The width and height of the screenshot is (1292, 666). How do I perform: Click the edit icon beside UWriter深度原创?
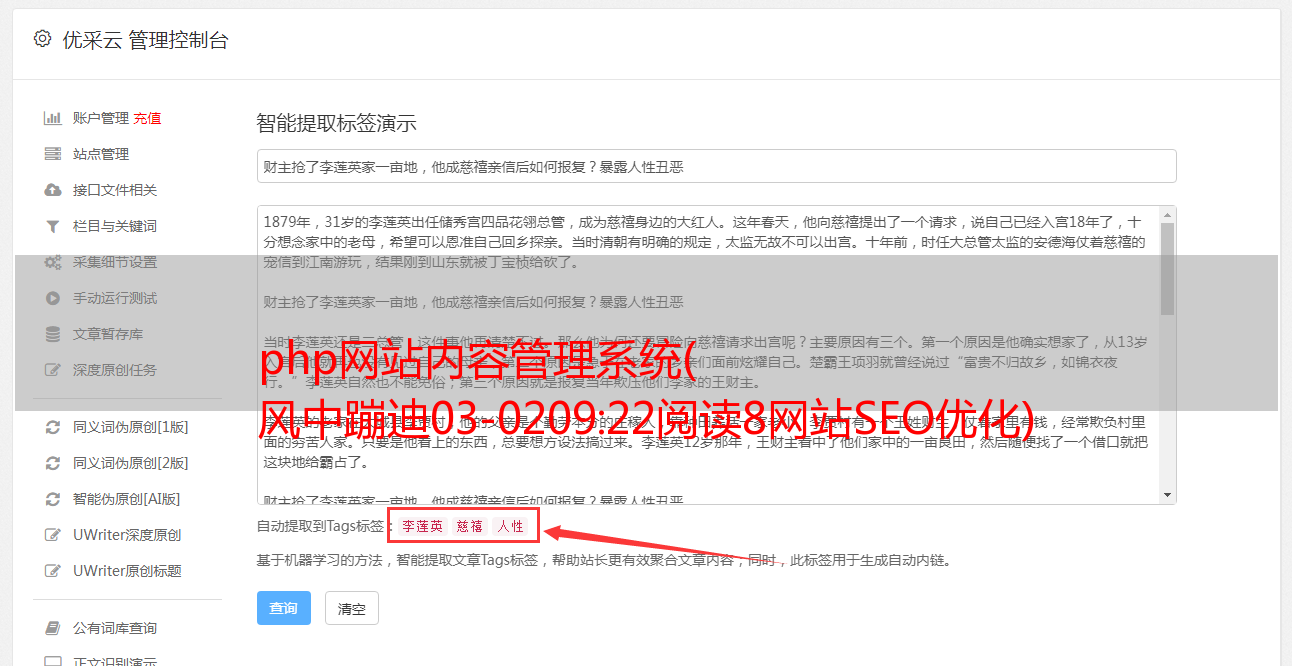tap(53, 535)
